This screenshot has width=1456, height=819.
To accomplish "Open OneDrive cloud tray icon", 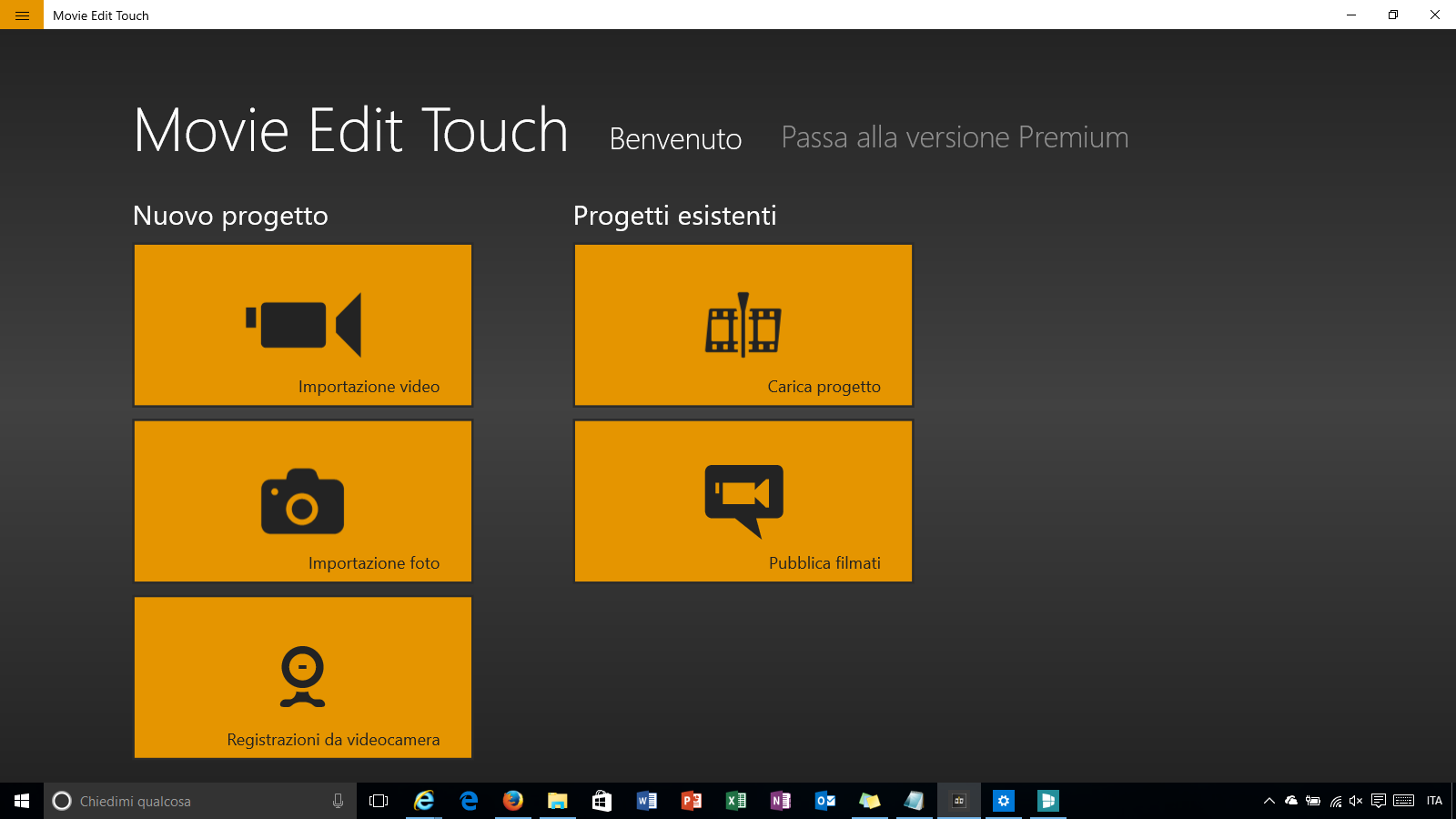I will click(1291, 801).
